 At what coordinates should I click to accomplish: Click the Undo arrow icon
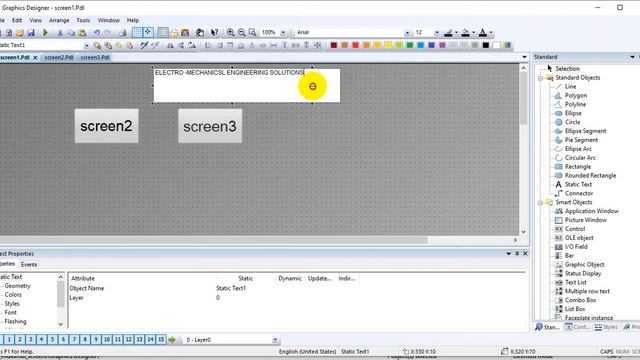click(97, 33)
